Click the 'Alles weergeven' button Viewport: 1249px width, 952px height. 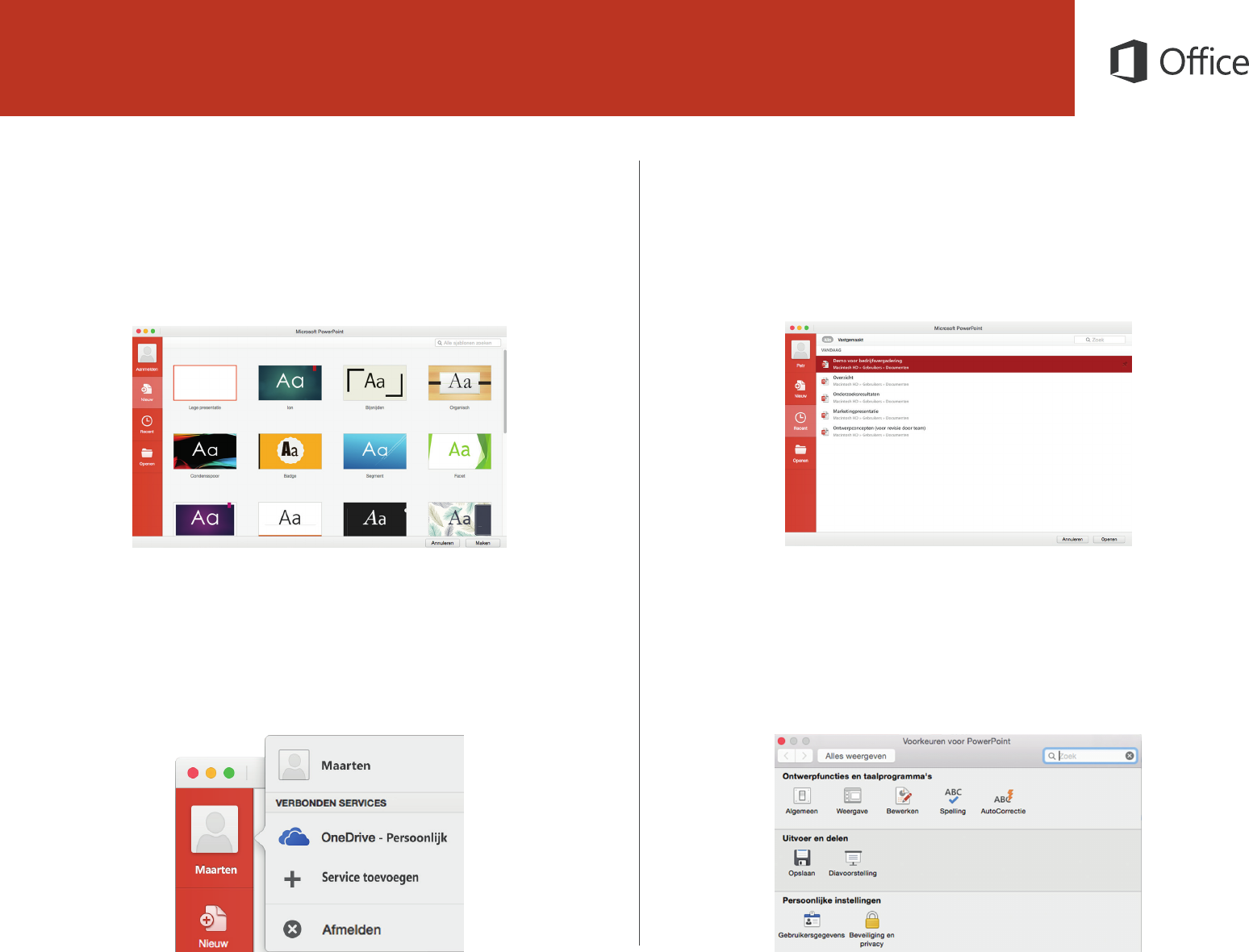click(x=856, y=756)
